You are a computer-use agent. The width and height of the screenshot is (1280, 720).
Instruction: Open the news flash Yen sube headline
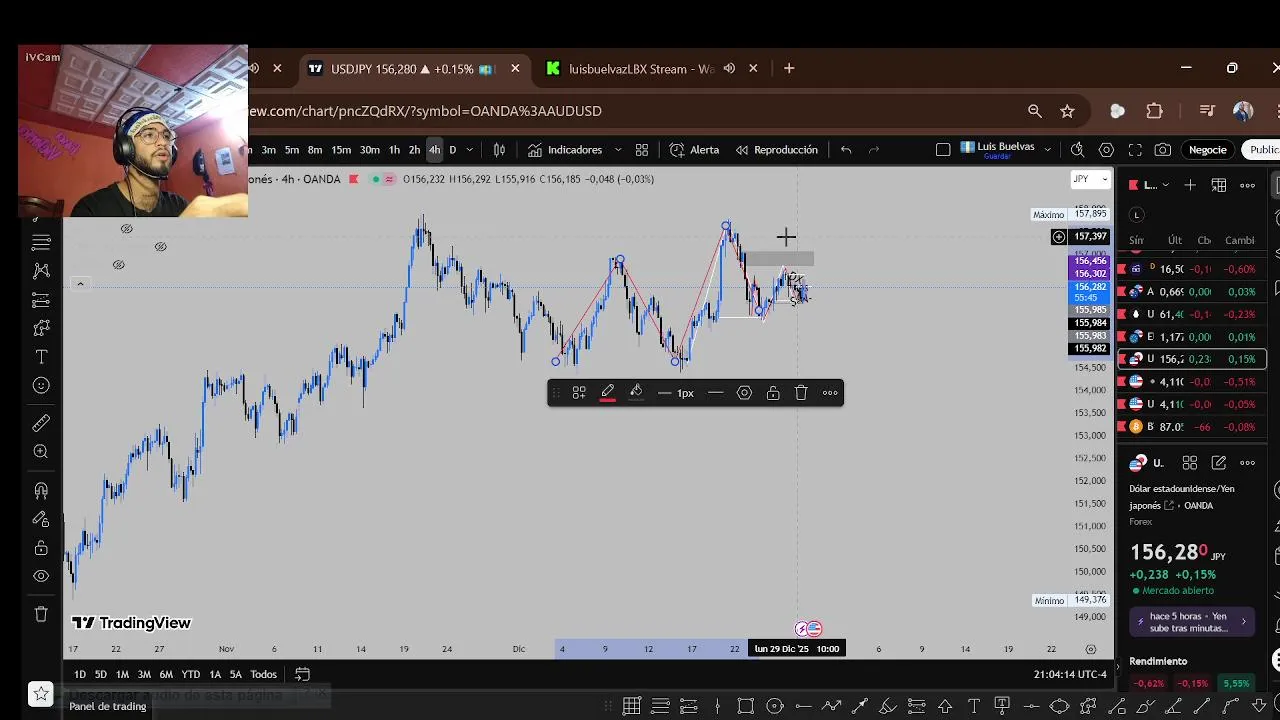tap(1191, 622)
